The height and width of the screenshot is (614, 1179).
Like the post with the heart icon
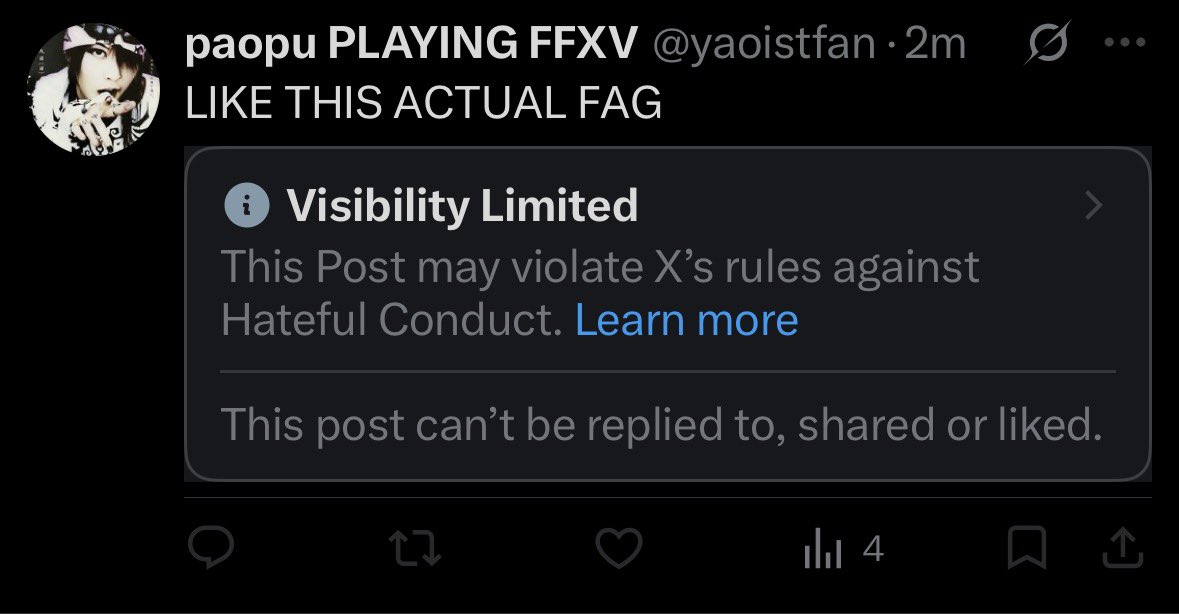617,548
